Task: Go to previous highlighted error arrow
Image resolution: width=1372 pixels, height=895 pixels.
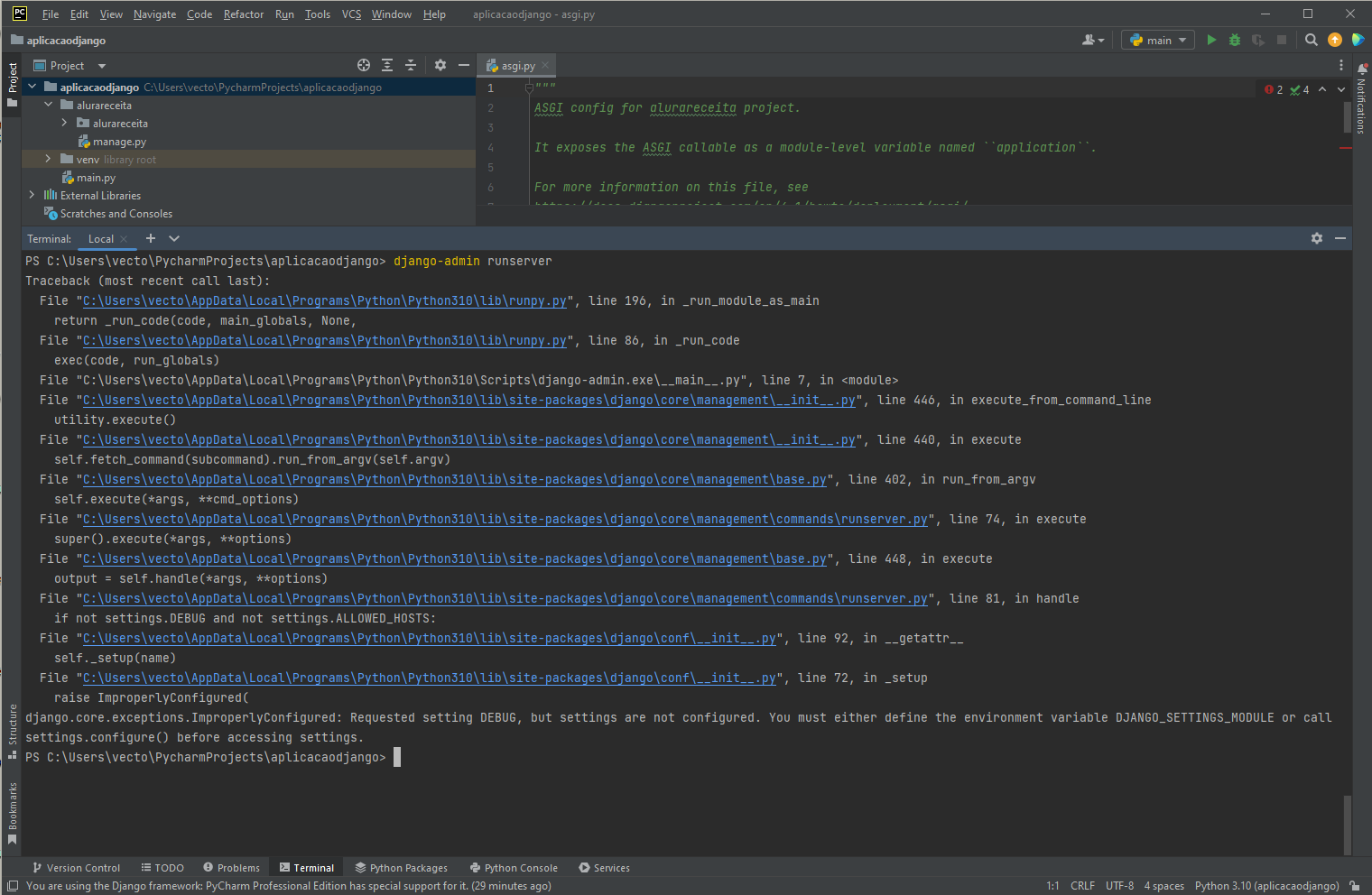Action: [1322, 89]
